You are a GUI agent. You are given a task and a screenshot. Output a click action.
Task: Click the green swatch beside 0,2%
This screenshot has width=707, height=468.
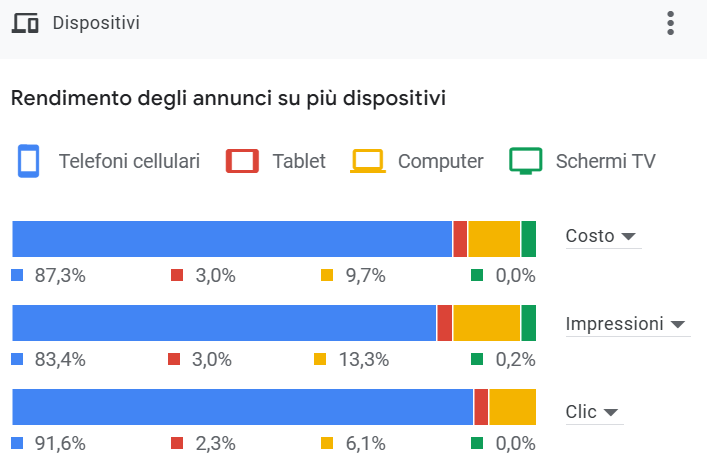pyautogui.click(x=477, y=359)
